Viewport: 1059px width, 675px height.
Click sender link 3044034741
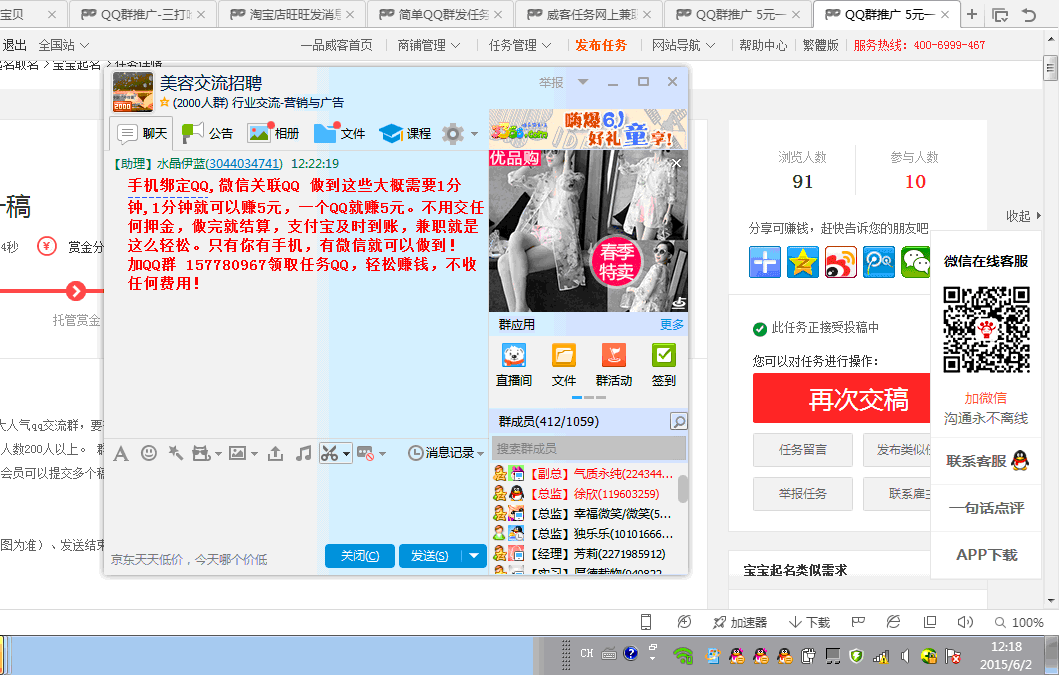(x=244, y=164)
